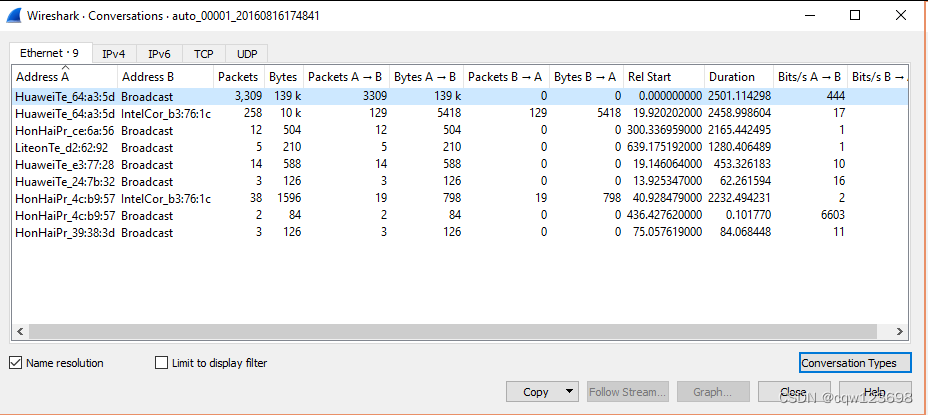
Task: Click Rel Start value 19.920202000
Action: [x=666, y=113]
